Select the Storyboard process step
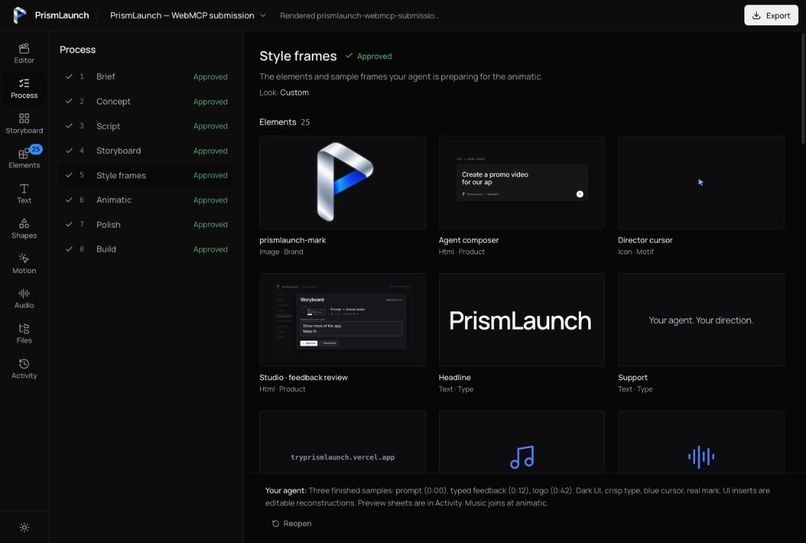This screenshot has width=806, height=543. coord(146,151)
